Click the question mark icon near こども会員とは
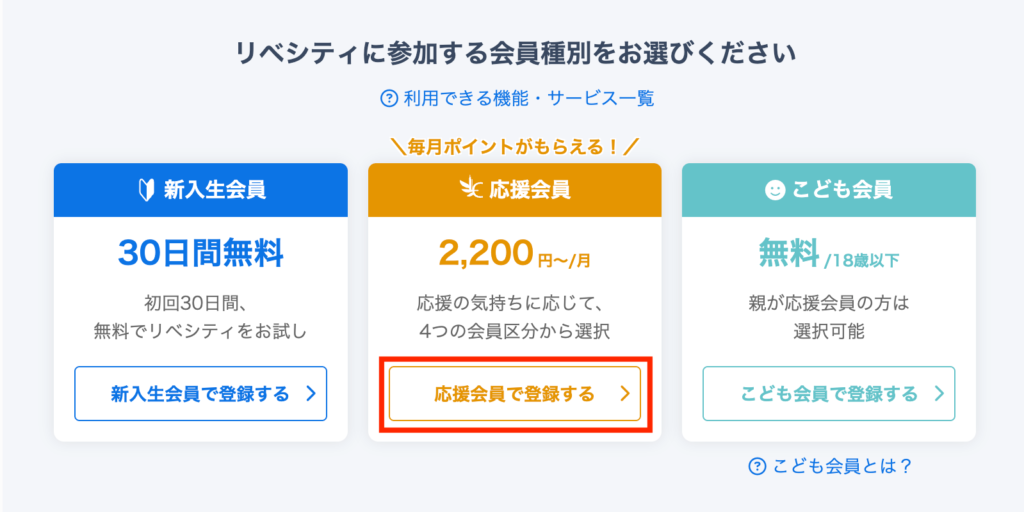 pyautogui.click(x=757, y=466)
